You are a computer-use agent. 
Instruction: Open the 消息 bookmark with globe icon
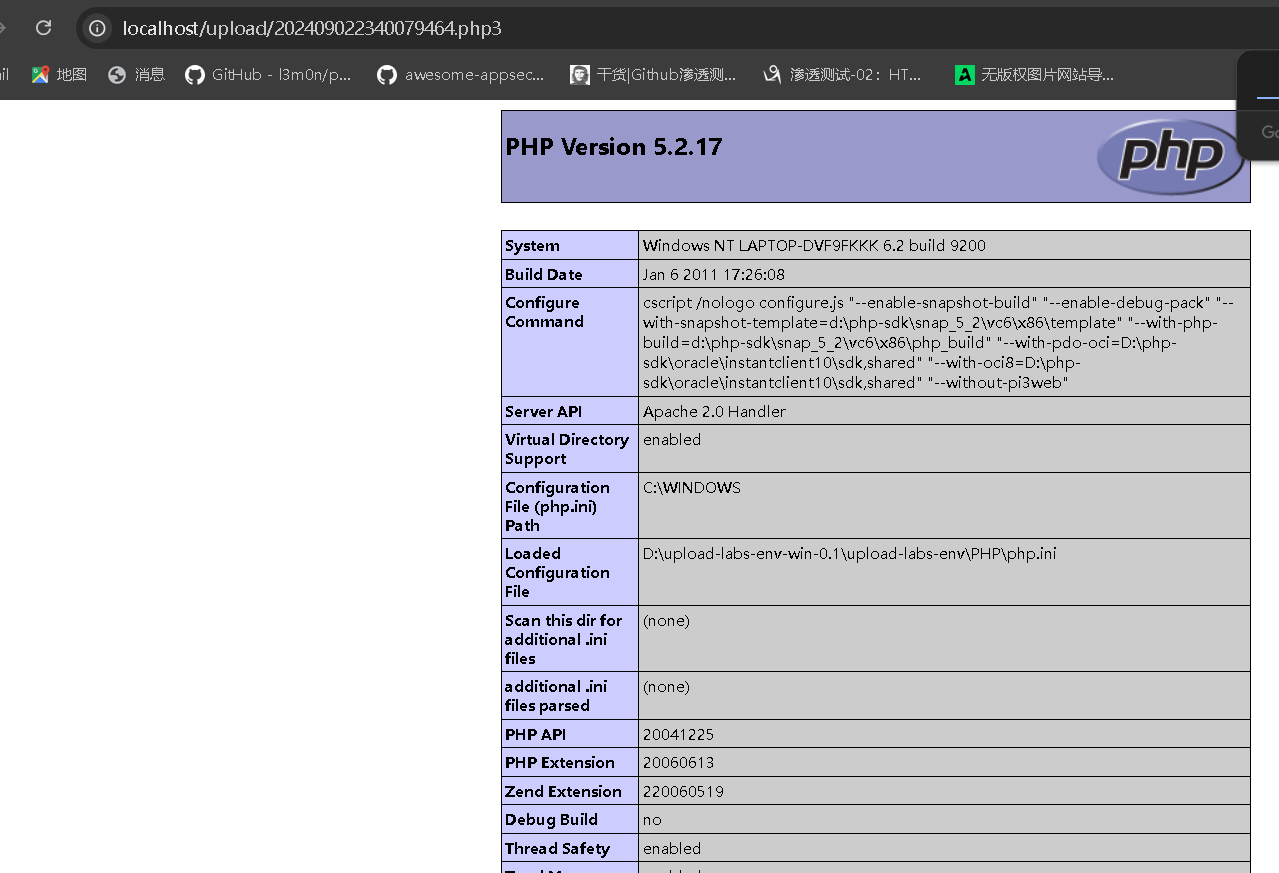click(x=136, y=74)
